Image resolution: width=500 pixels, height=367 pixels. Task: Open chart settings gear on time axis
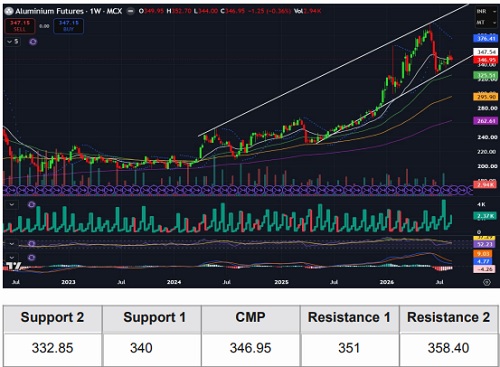click(x=487, y=282)
